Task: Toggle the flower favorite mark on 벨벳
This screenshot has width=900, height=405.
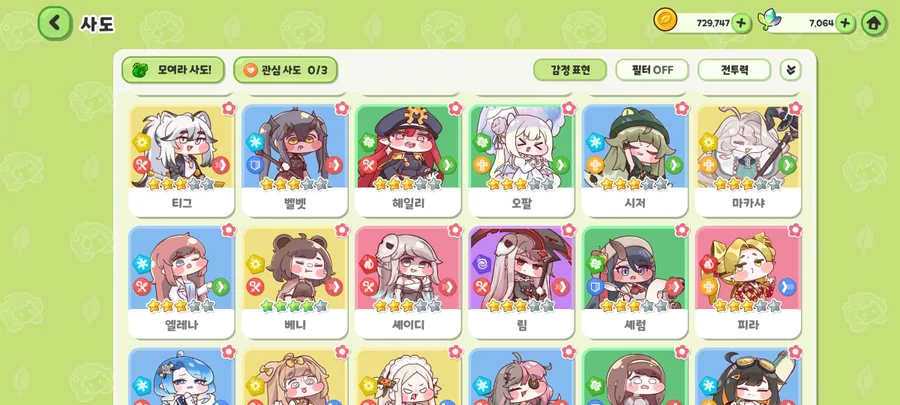Action: pos(342,108)
